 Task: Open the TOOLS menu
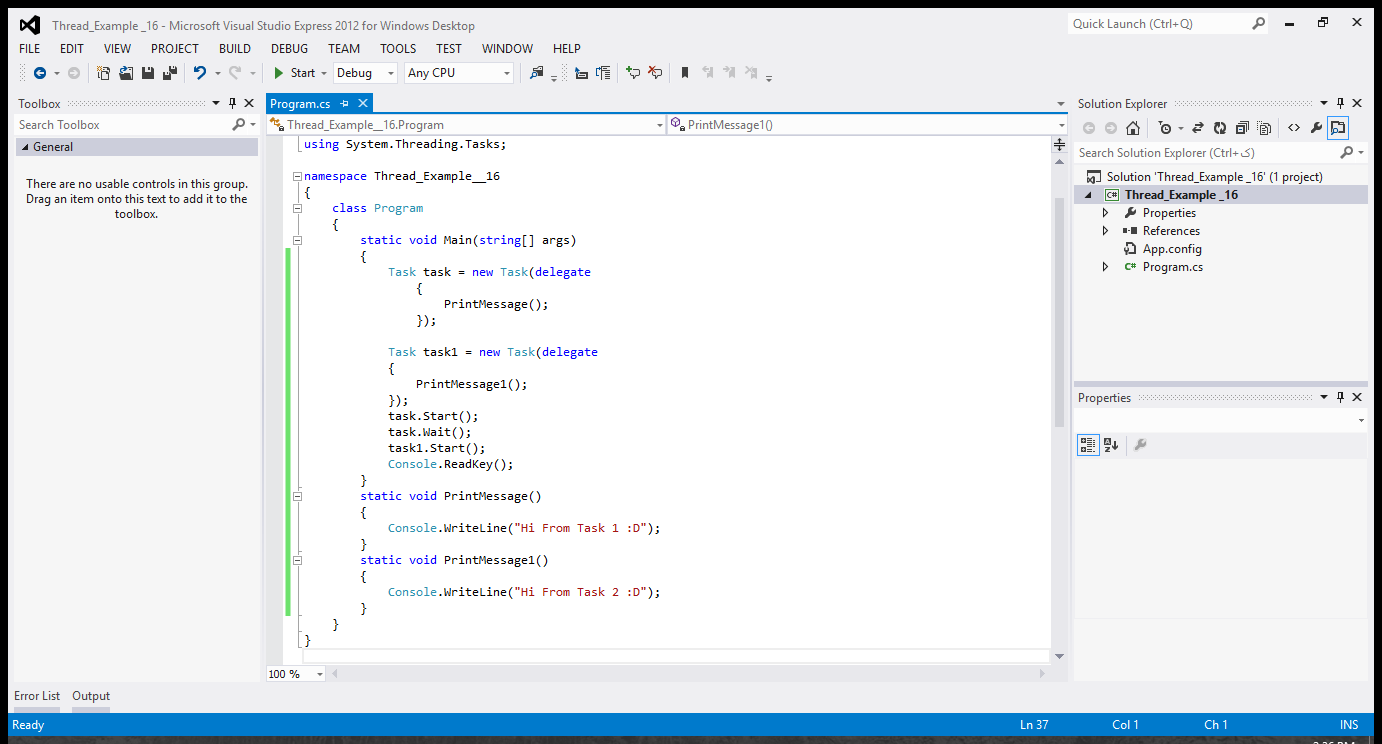pyautogui.click(x=398, y=48)
